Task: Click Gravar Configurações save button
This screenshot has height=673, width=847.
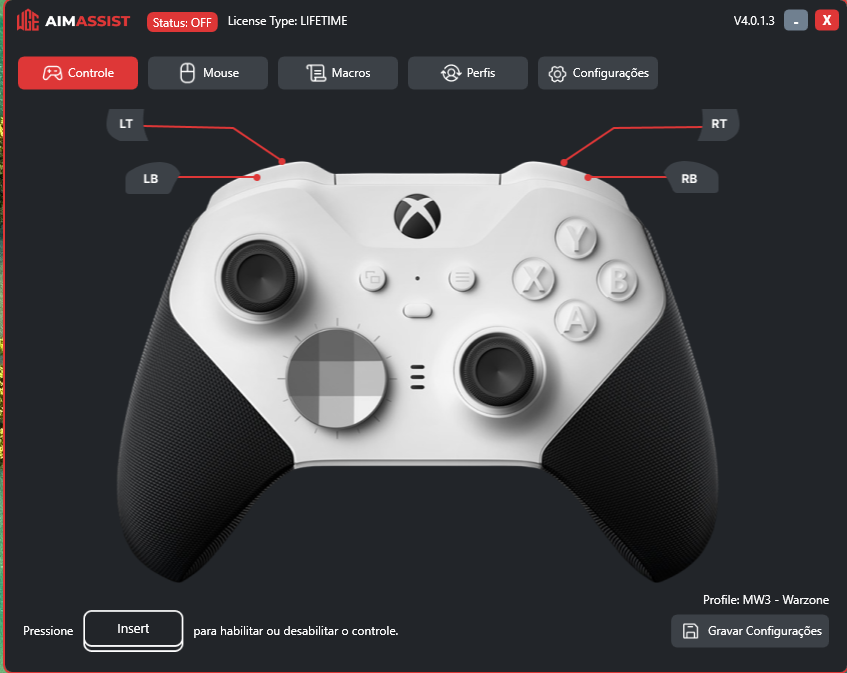Action: [750, 631]
